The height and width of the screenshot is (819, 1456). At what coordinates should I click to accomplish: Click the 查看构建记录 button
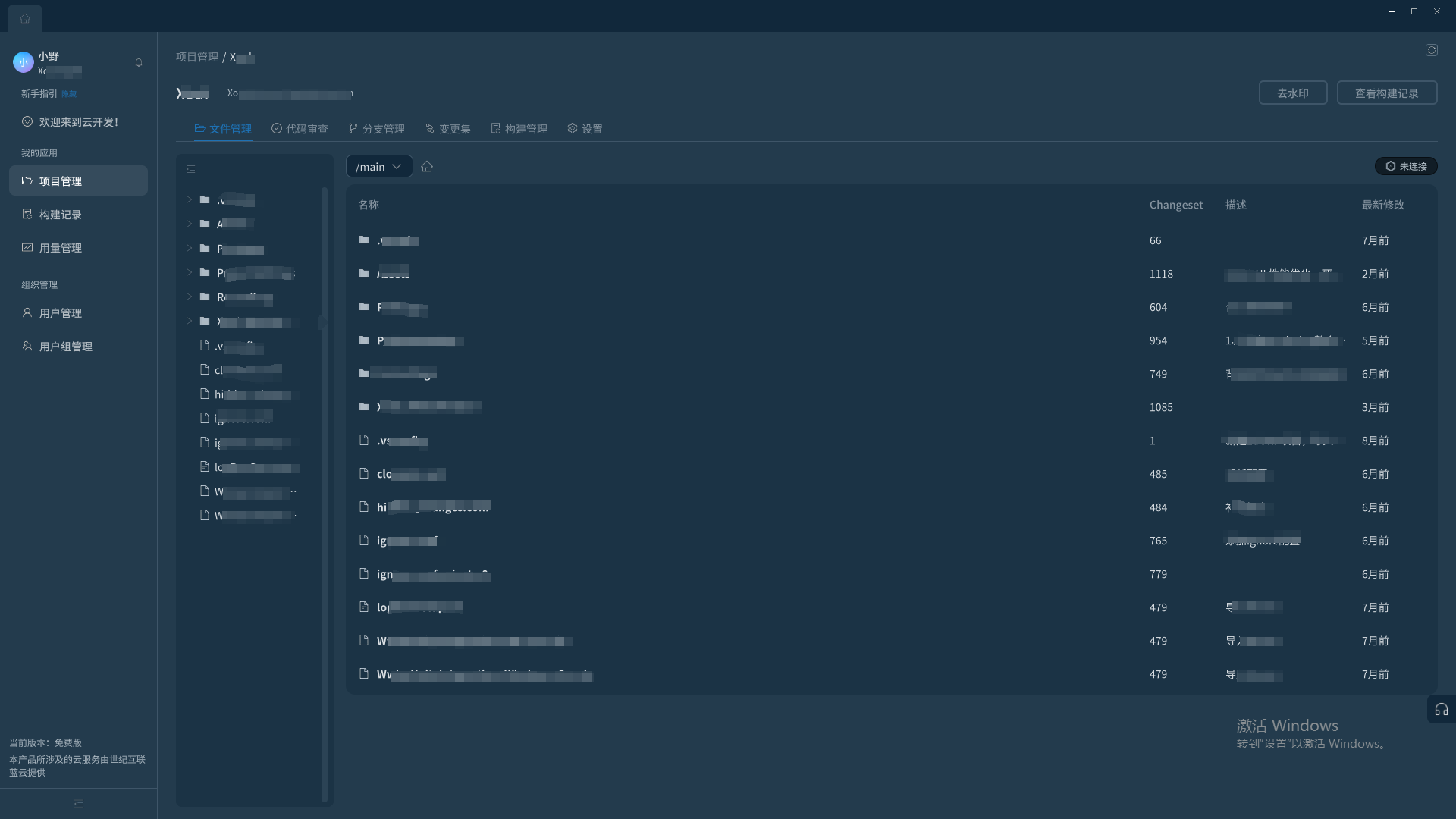click(1386, 93)
